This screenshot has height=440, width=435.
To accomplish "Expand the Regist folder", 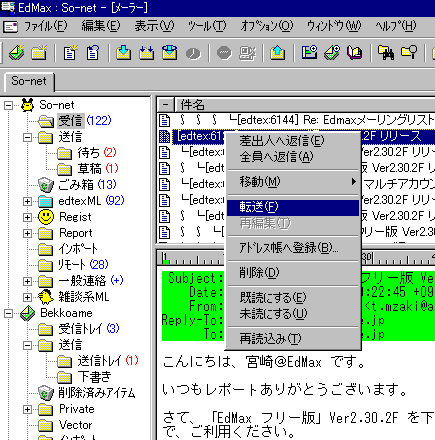I will pos(27,217).
